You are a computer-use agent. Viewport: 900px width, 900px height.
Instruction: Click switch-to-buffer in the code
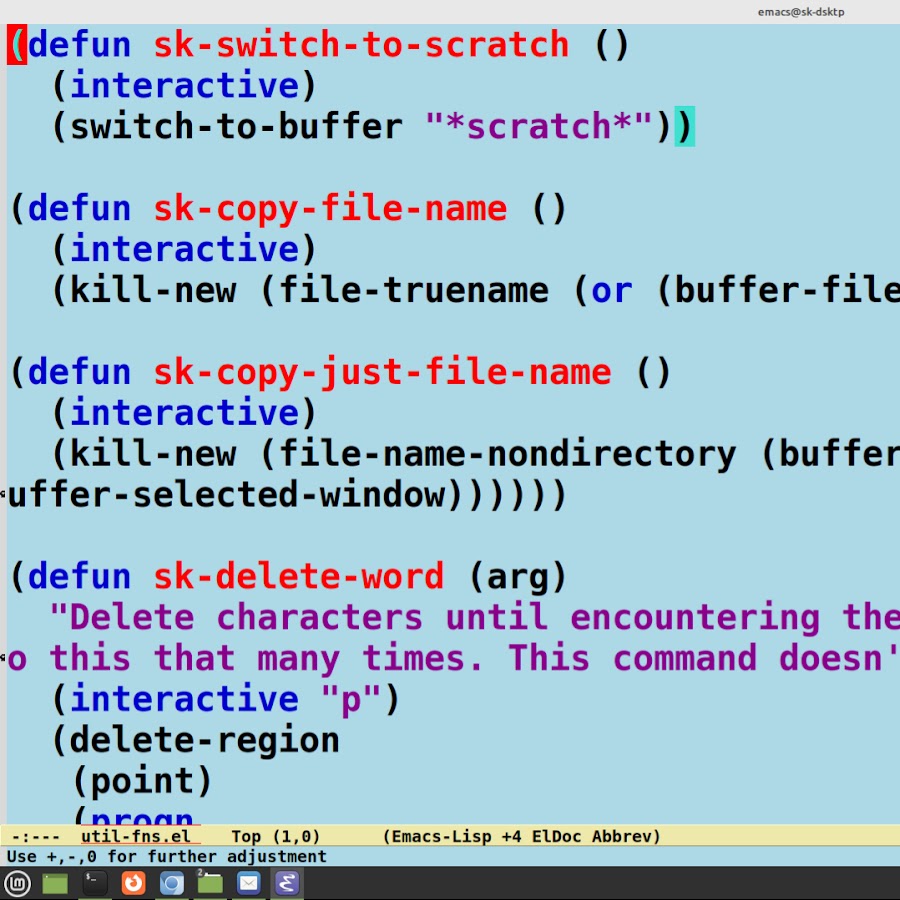coord(236,126)
